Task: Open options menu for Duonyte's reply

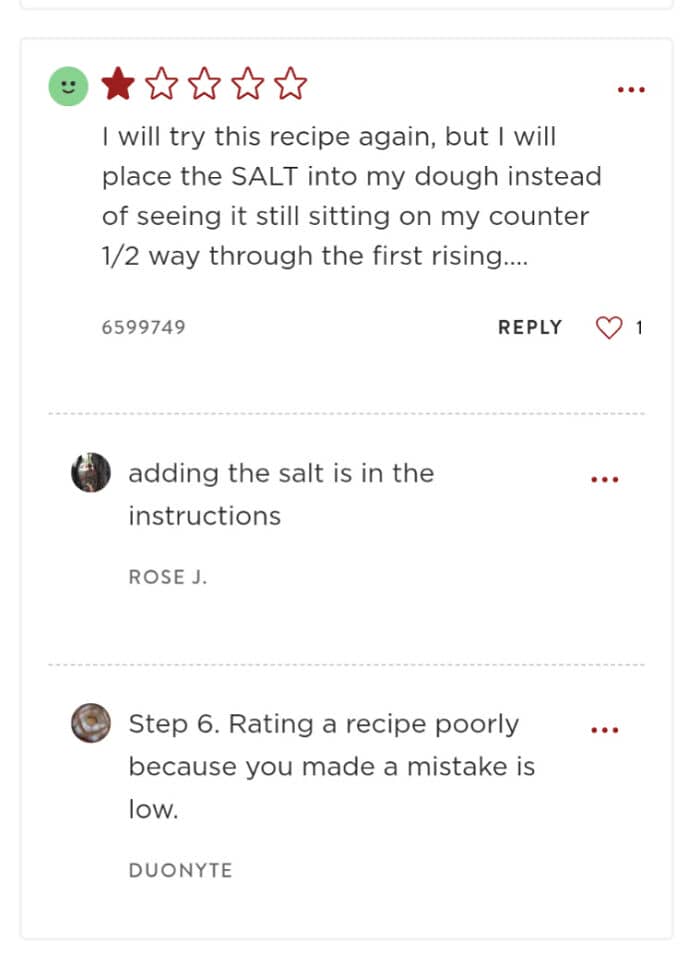Action: (x=605, y=730)
